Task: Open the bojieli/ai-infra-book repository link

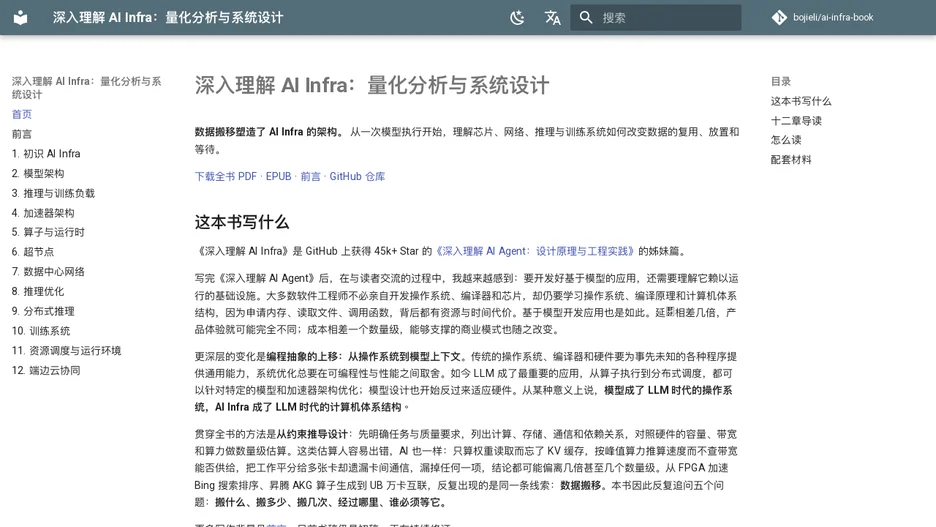Action: tap(833, 17)
